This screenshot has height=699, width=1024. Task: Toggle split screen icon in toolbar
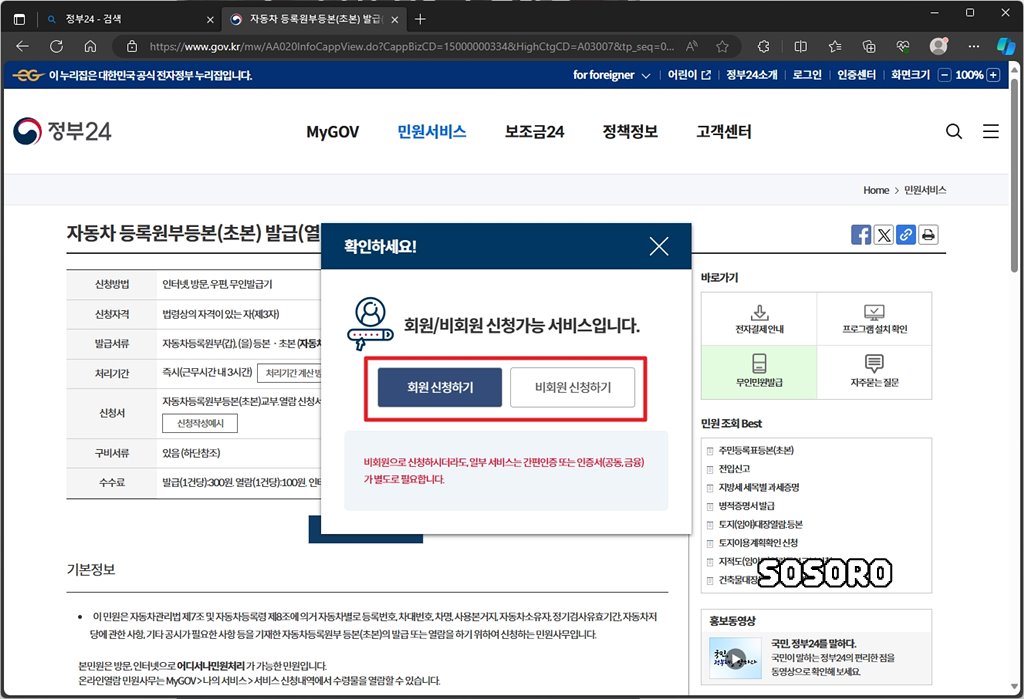(800, 46)
